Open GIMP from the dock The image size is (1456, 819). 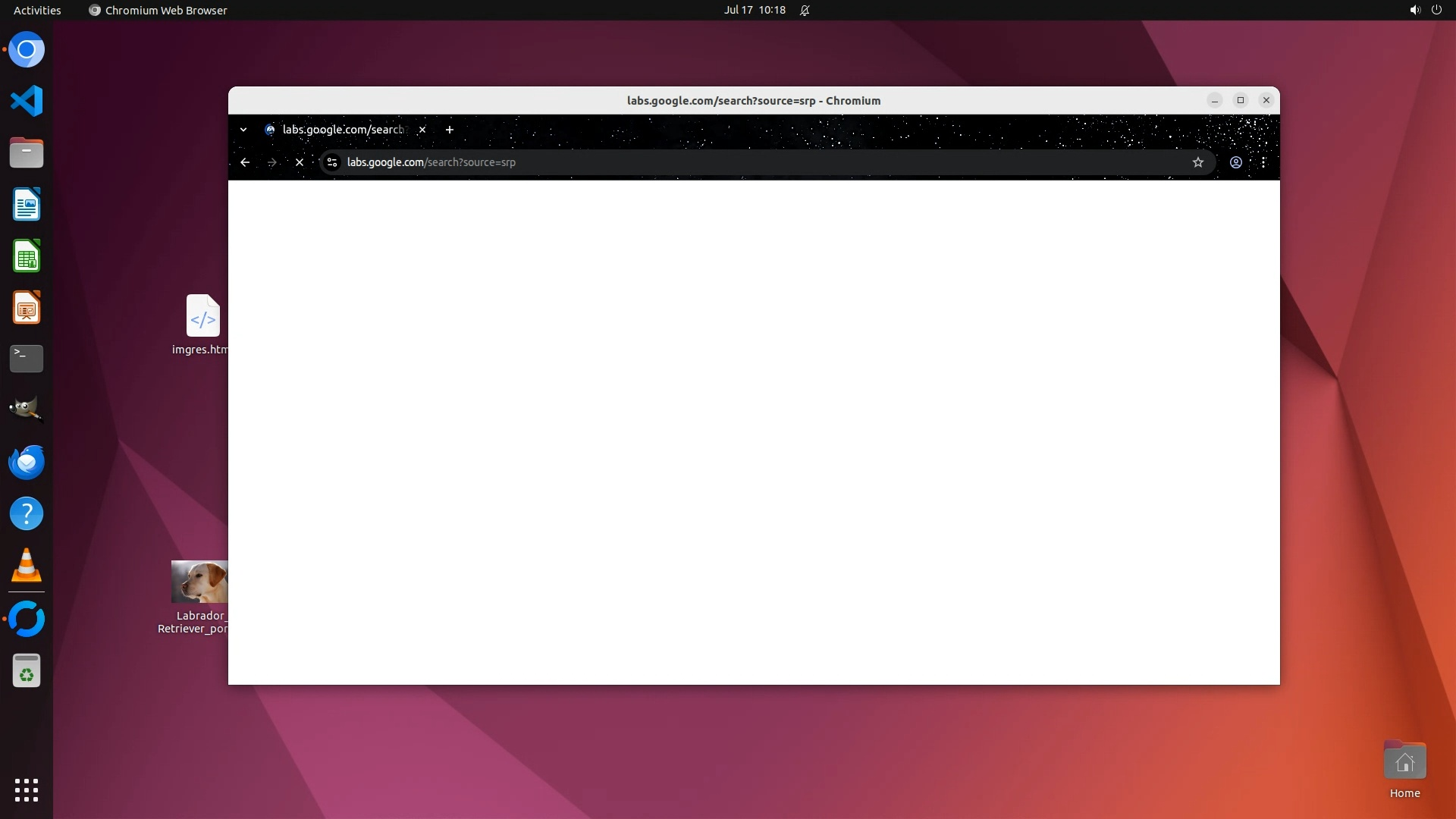coord(27,409)
